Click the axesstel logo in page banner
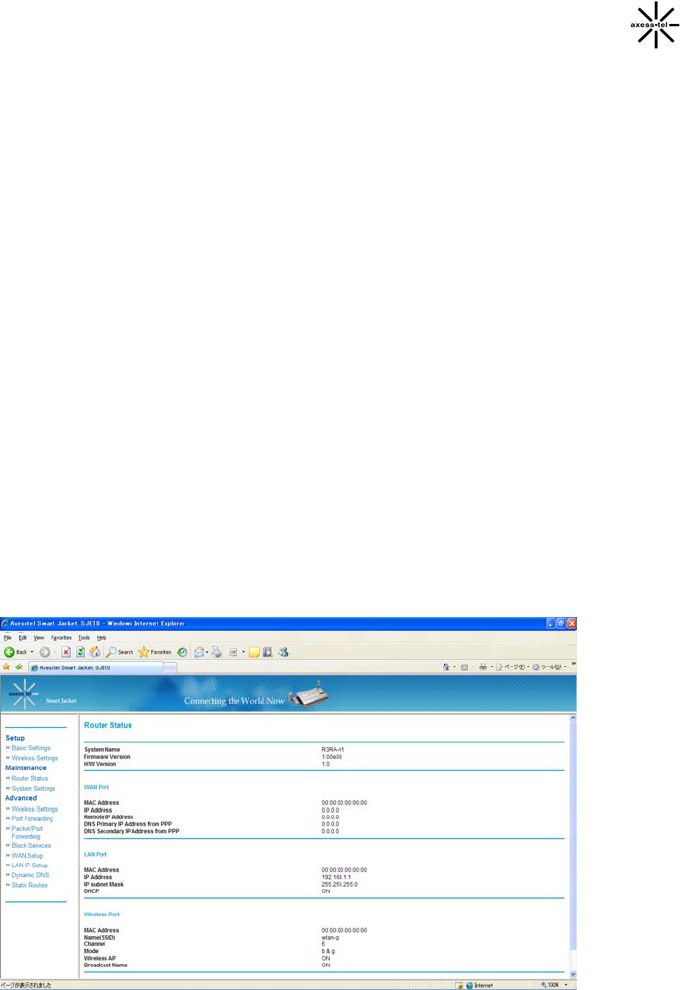This screenshot has width=680, height=990. [24, 695]
